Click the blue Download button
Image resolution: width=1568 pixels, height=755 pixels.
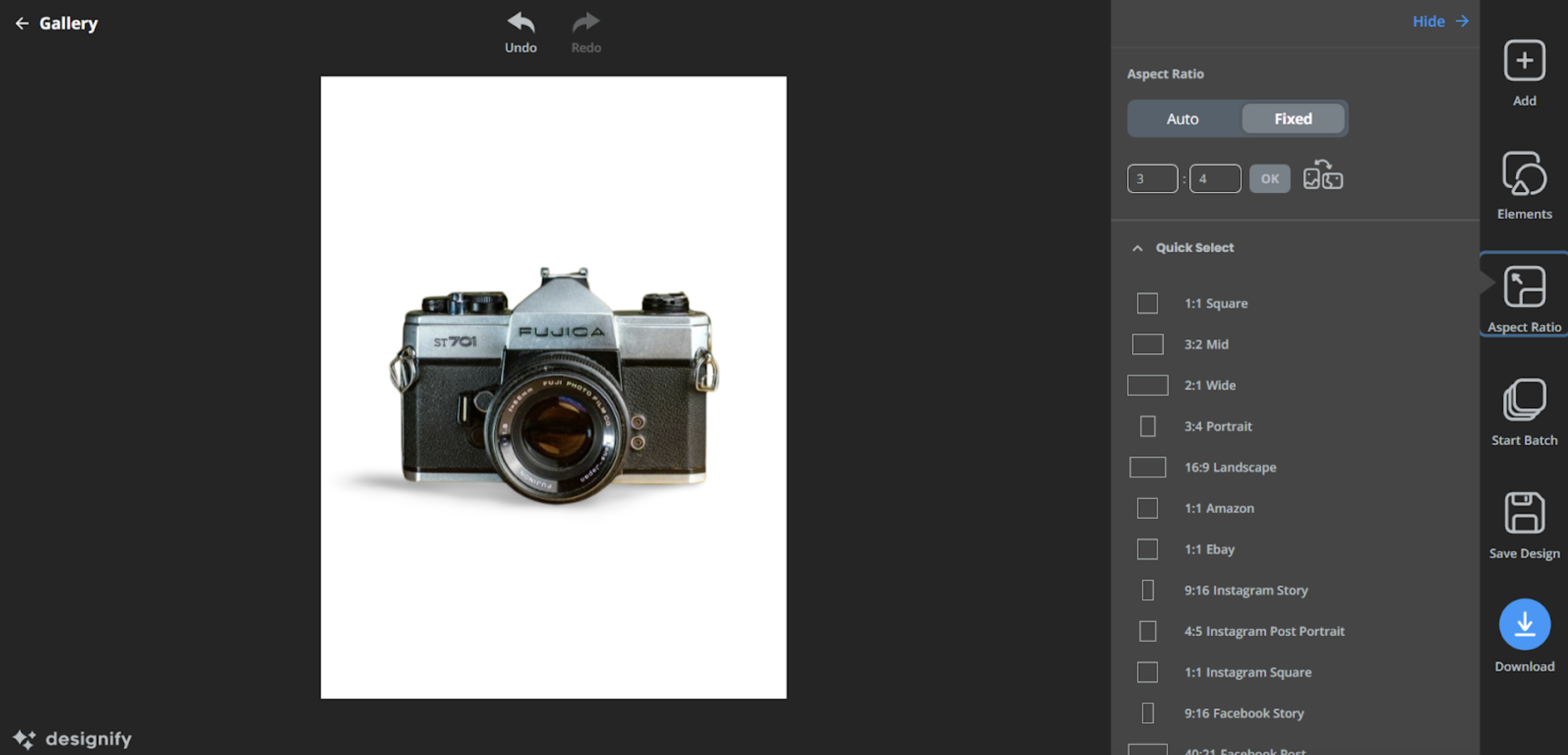pyautogui.click(x=1524, y=624)
